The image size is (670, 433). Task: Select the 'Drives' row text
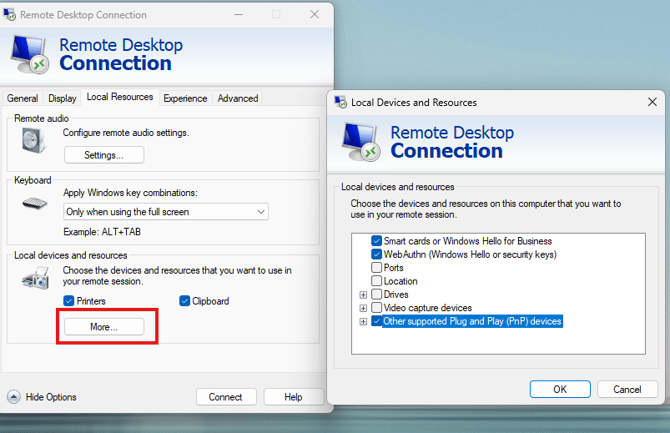[x=396, y=295]
